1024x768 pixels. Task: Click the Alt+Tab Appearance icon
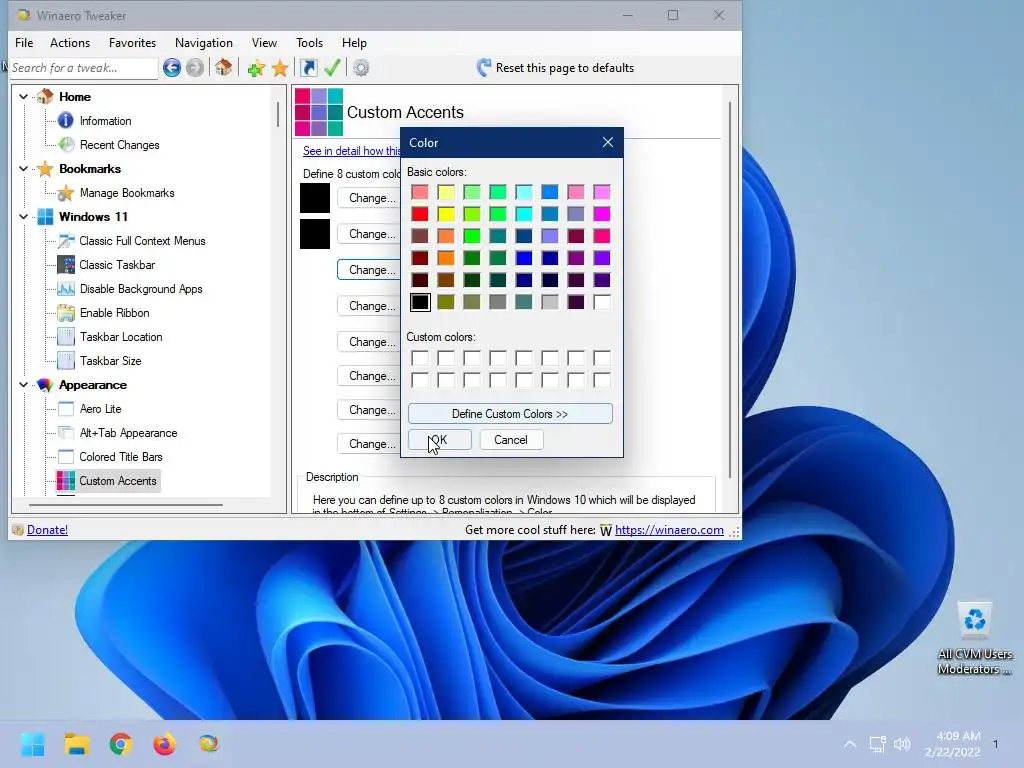66,432
